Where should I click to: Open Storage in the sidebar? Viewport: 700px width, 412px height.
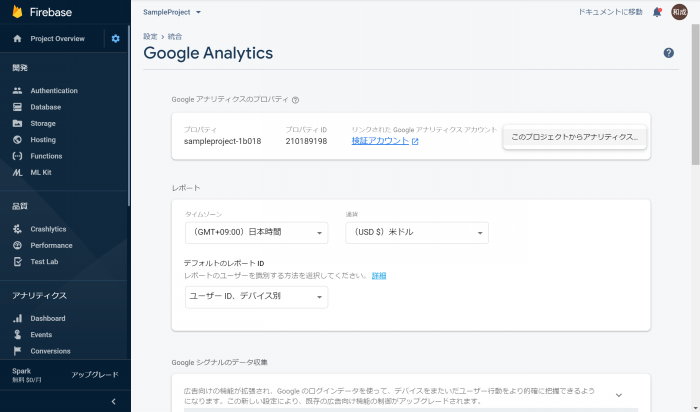click(x=43, y=123)
